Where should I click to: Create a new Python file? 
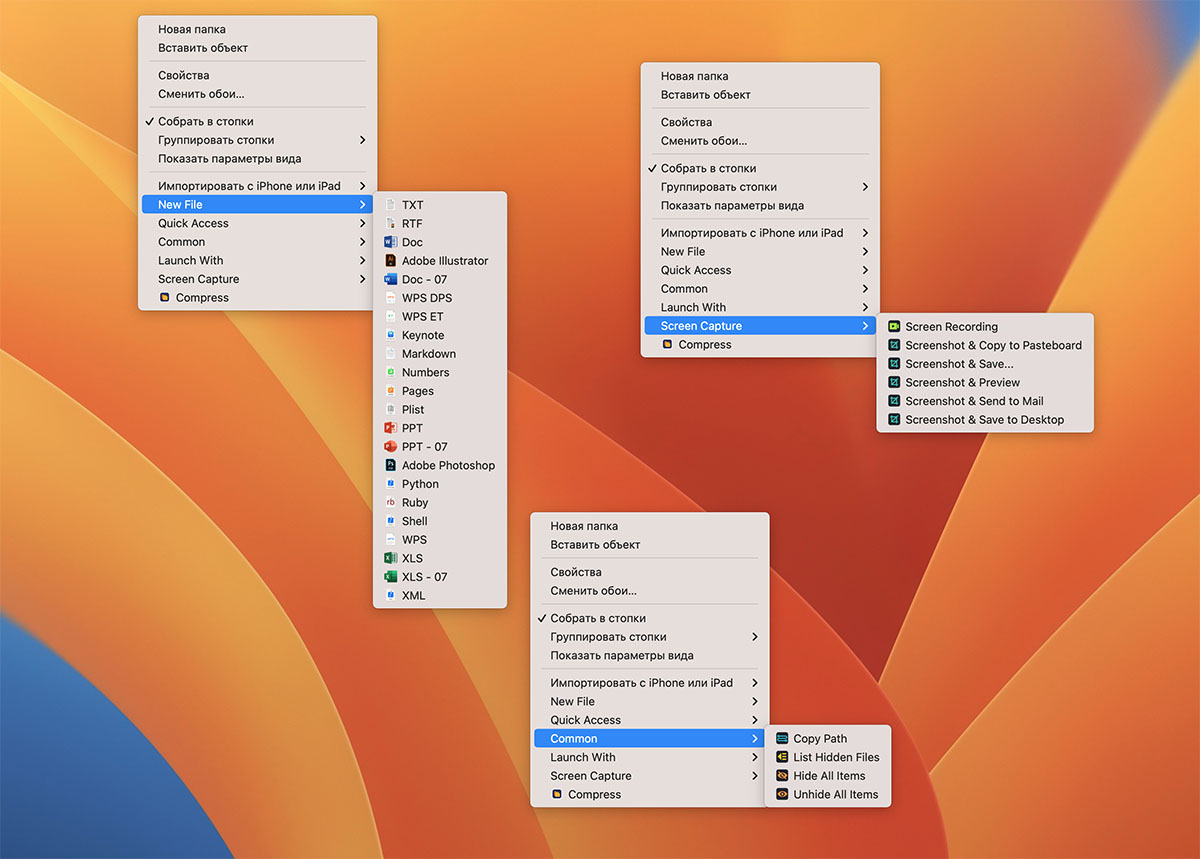420,484
